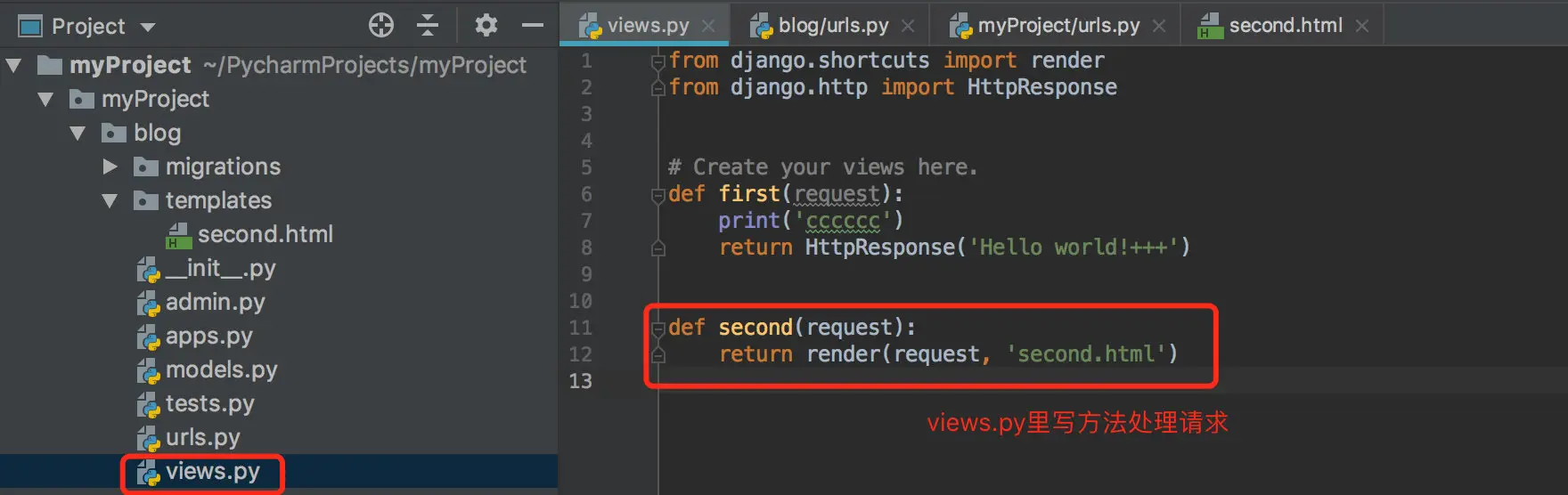Click the HTML file icon of second.html in tree
This screenshot has width=1568, height=495.
point(179,235)
